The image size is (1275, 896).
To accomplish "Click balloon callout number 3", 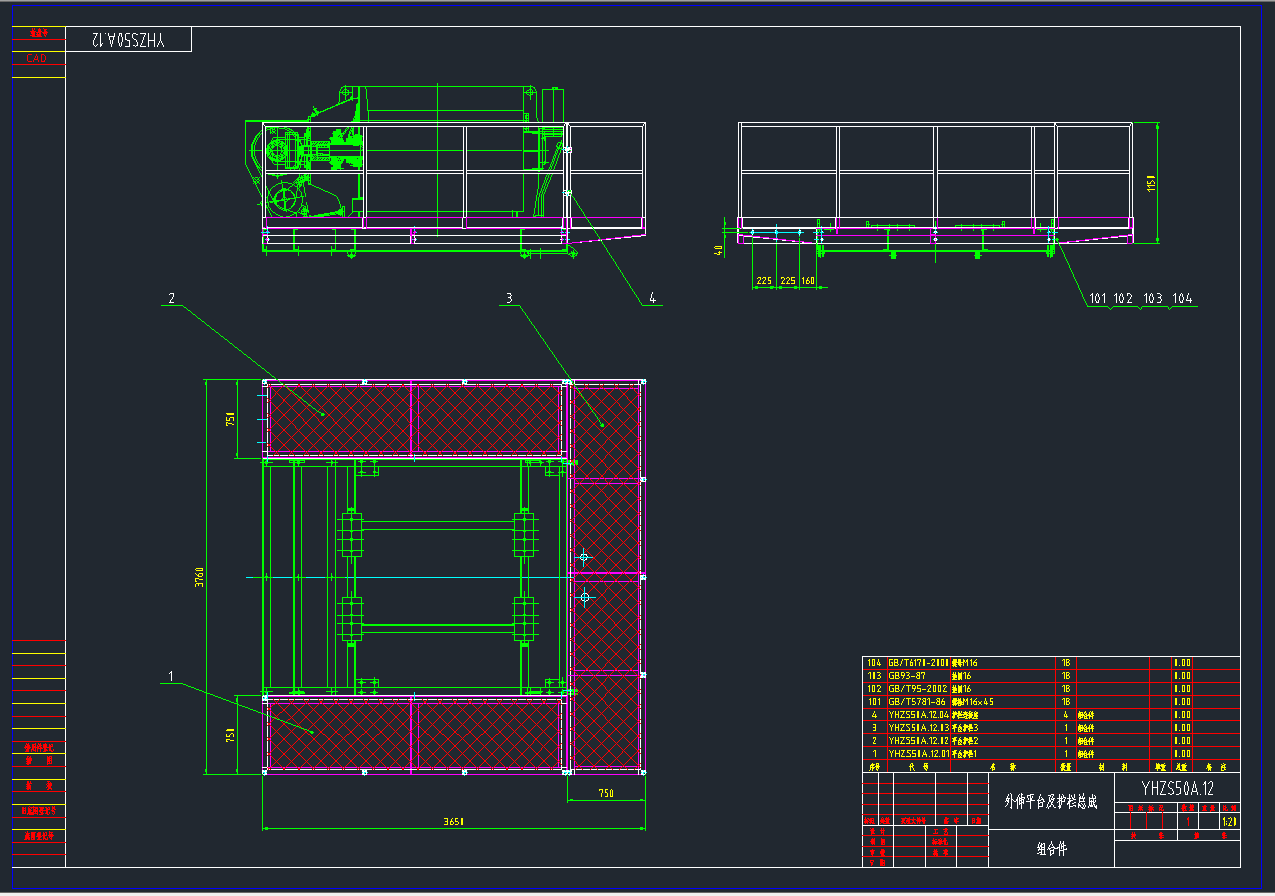I will point(509,298).
